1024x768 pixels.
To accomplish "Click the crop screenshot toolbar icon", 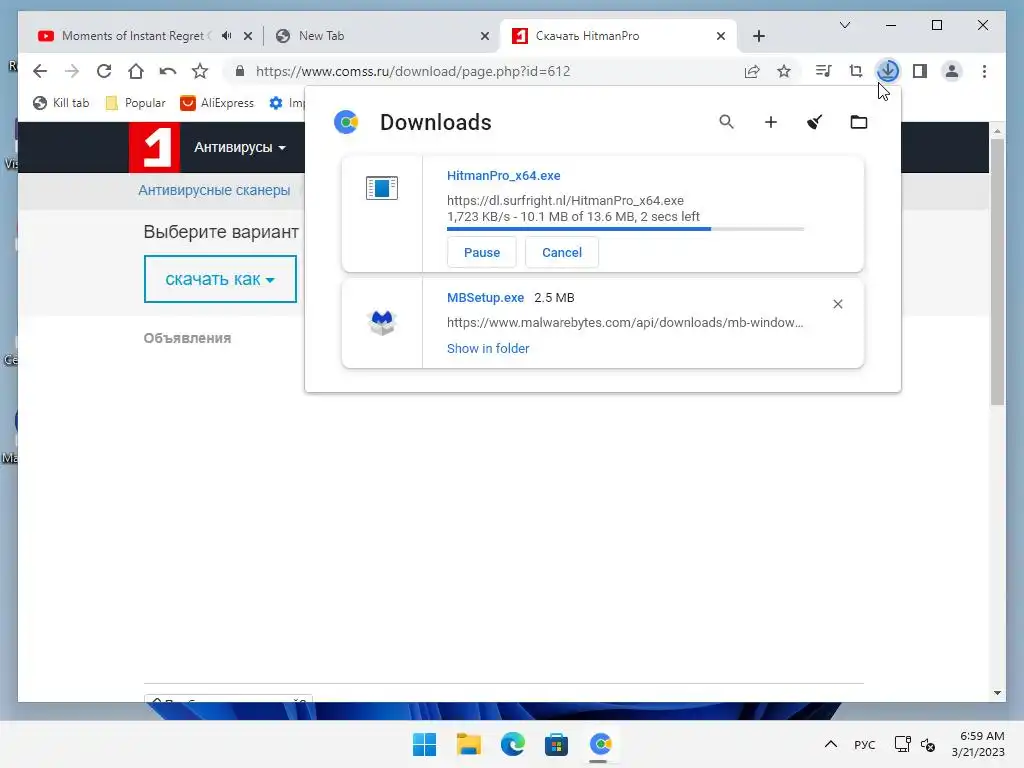I will (x=856, y=71).
